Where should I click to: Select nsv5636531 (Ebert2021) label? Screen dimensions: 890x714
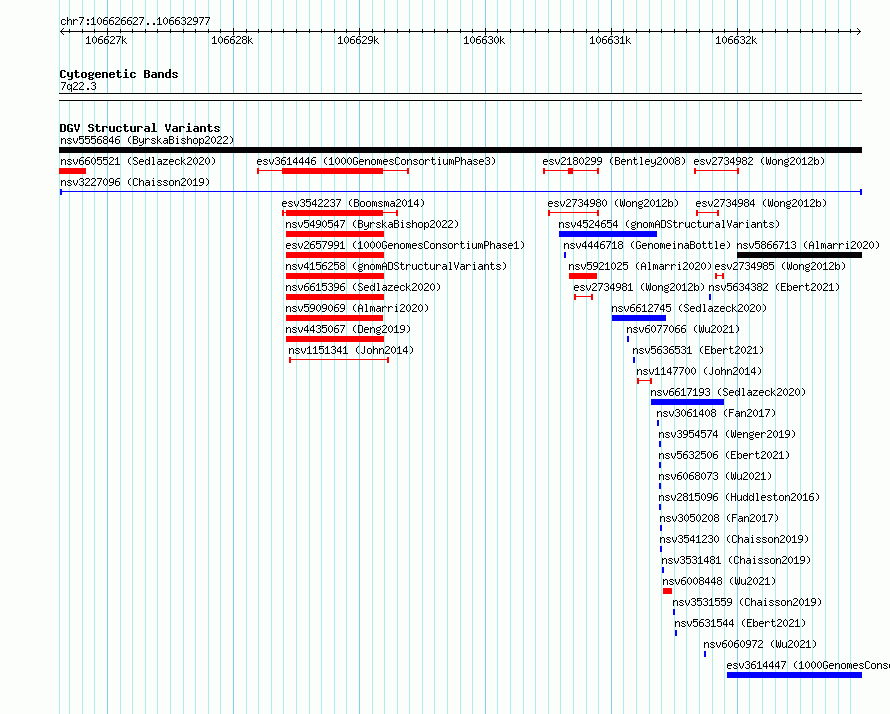pos(698,350)
